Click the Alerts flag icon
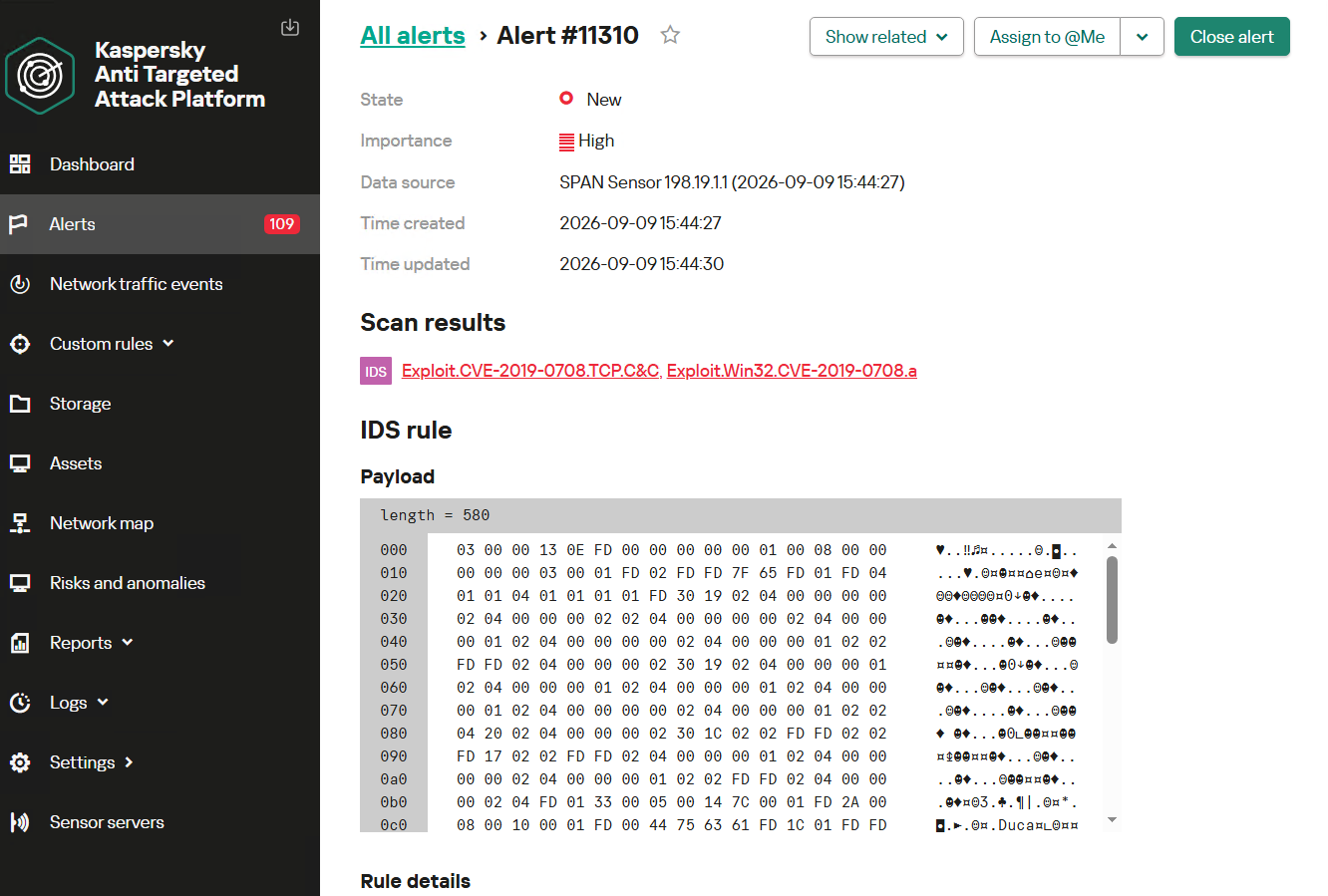 18,224
